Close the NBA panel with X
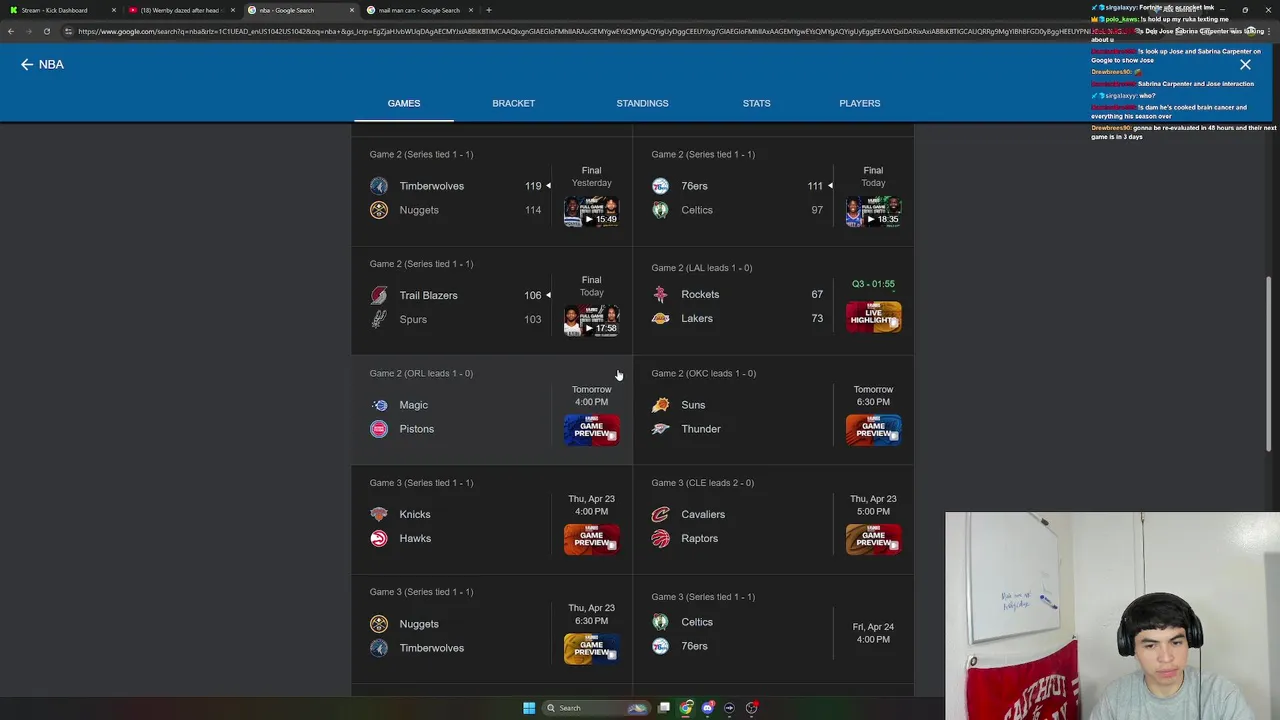The height and width of the screenshot is (720, 1280). click(x=1245, y=64)
